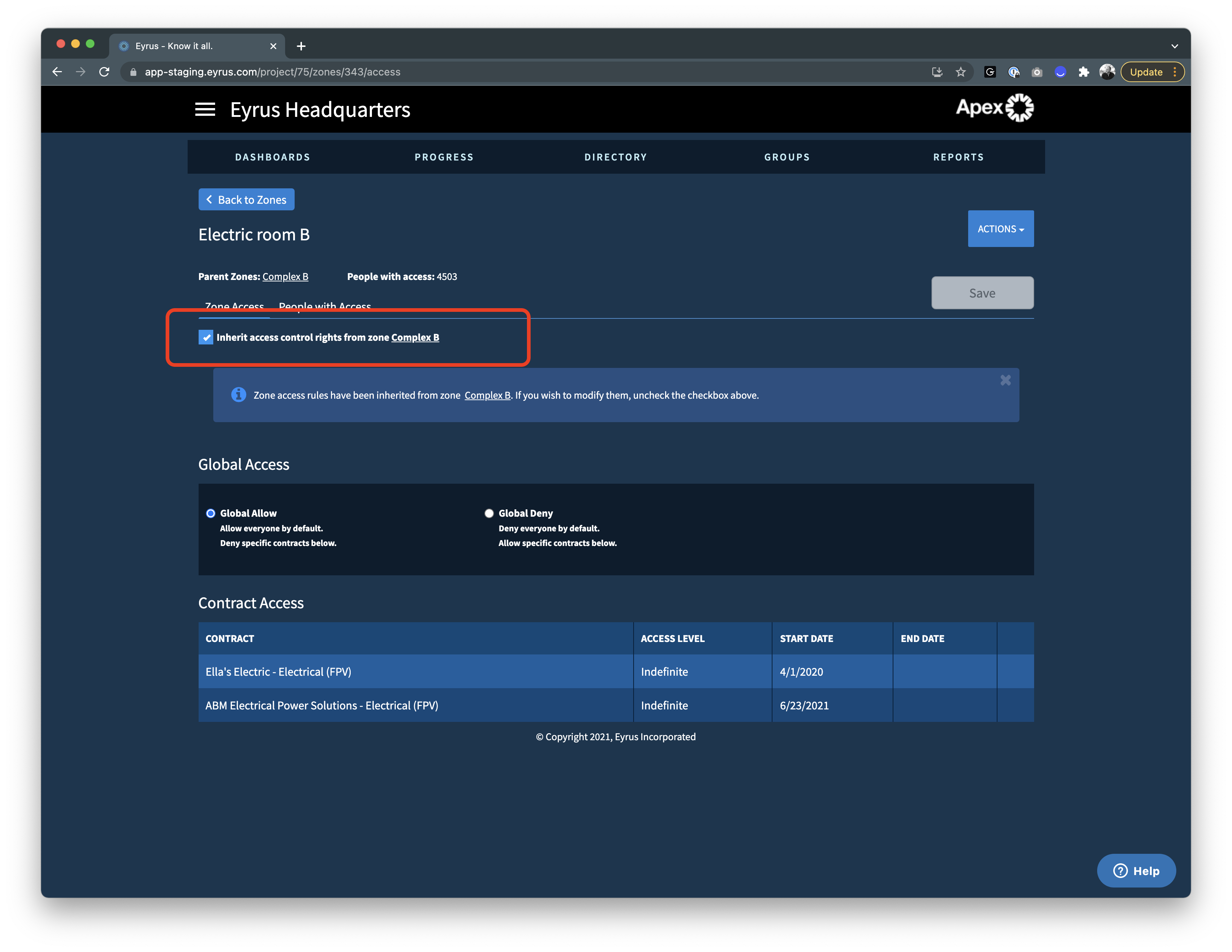Open the Grammarly extension icon
Image resolution: width=1232 pixels, height=952 pixels.
pyautogui.click(x=990, y=71)
